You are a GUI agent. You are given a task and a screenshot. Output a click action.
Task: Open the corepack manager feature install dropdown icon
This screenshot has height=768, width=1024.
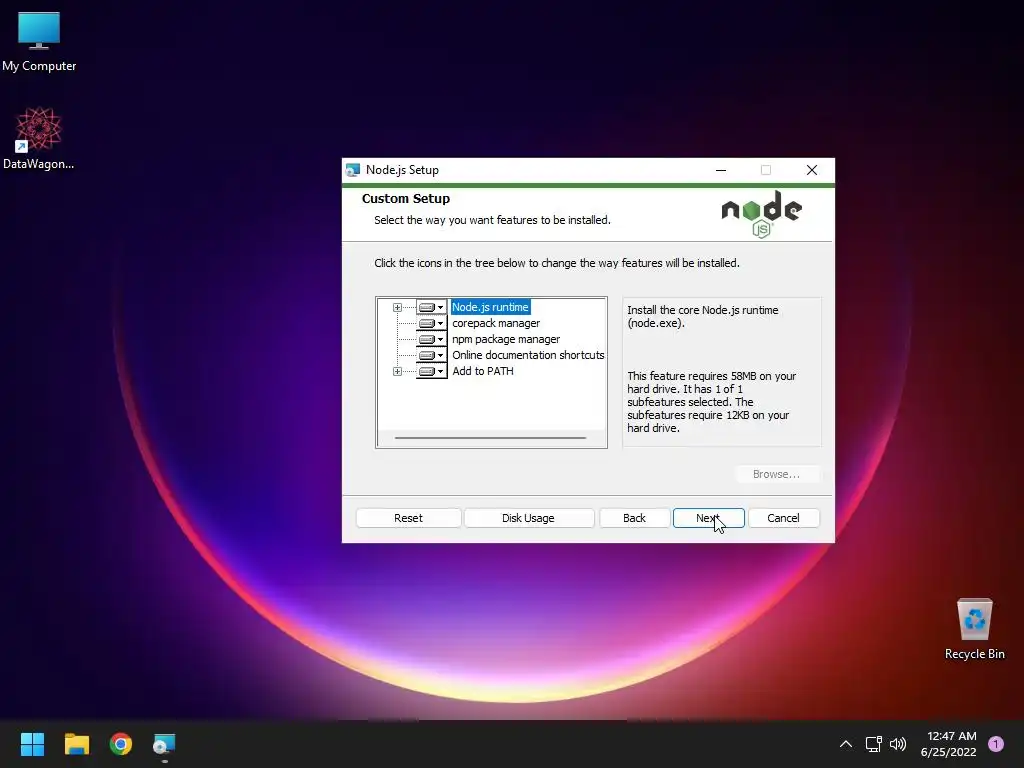pyautogui.click(x=431, y=323)
